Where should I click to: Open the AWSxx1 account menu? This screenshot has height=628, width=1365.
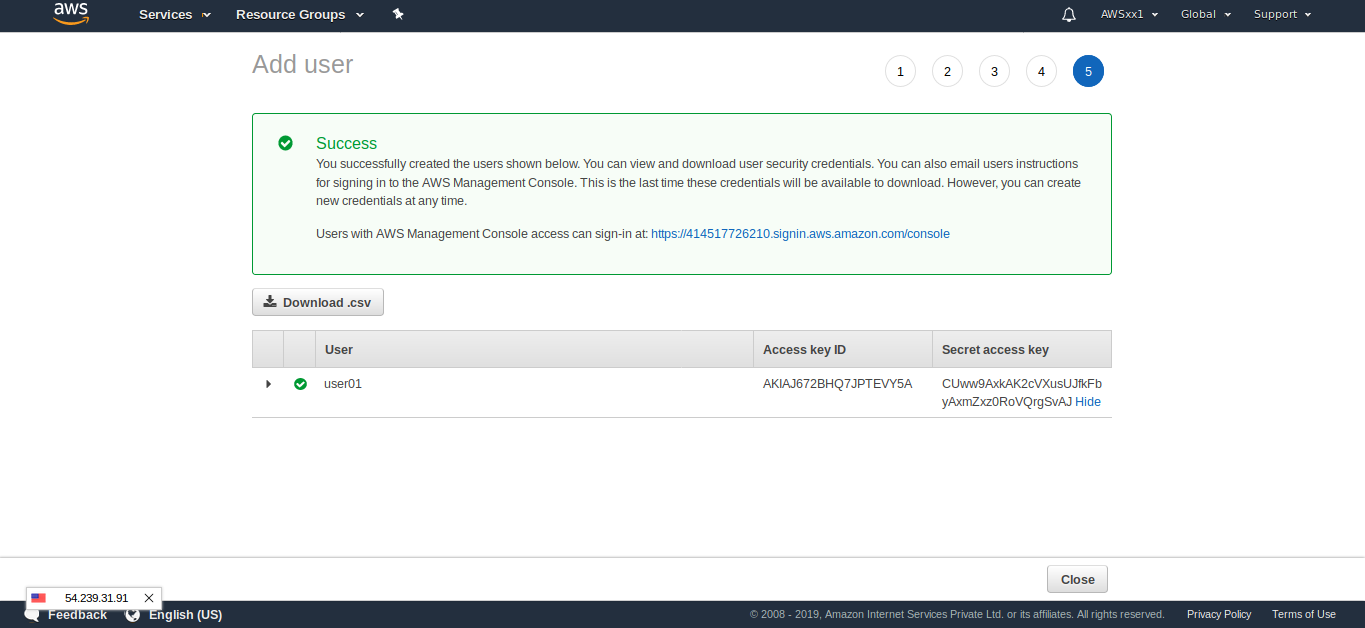click(x=1129, y=15)
